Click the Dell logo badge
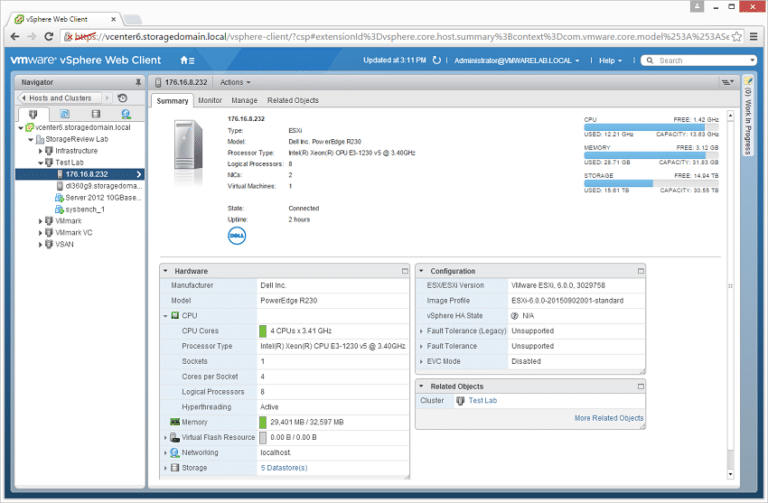The image size is (768, 503). pos(237,236)
